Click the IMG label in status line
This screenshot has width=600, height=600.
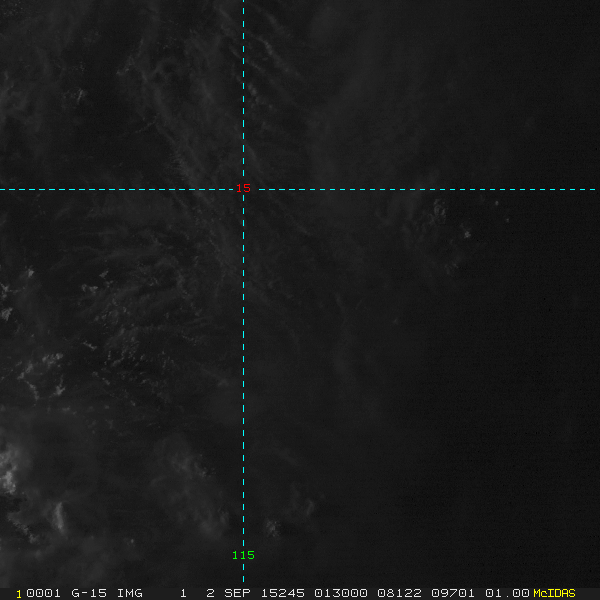pos(130,593)
